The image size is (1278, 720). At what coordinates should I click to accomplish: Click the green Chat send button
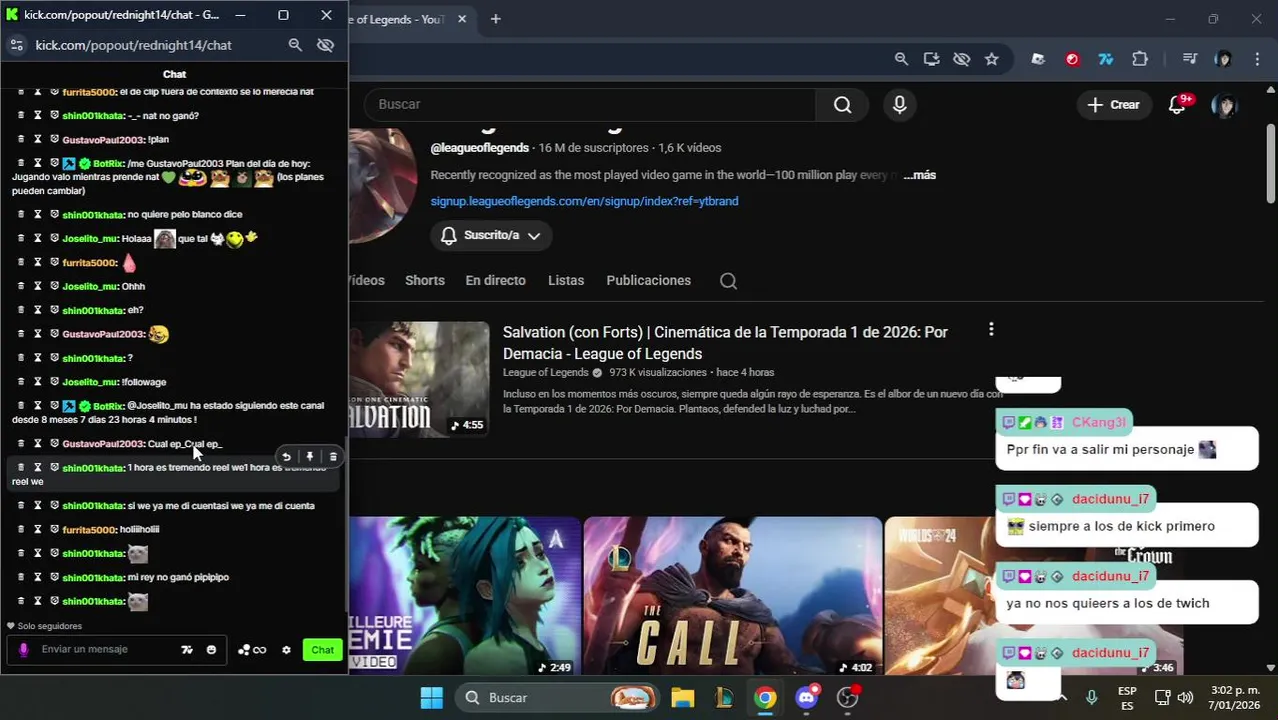click(322, 650)
